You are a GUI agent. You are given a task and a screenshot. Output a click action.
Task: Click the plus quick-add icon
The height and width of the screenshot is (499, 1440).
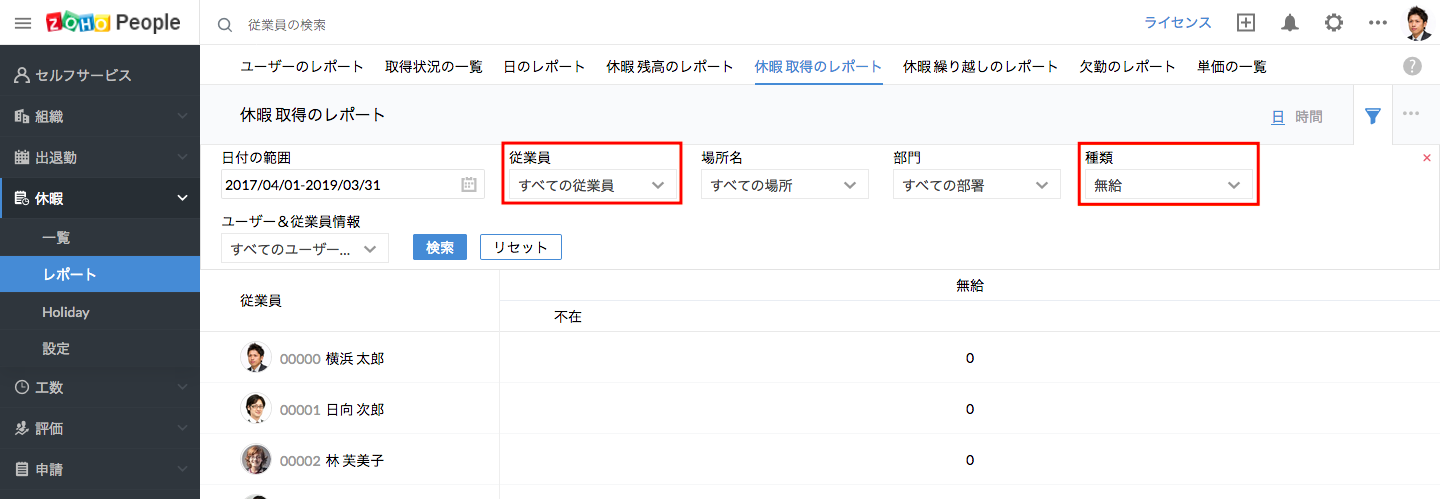coord(1246,23)
